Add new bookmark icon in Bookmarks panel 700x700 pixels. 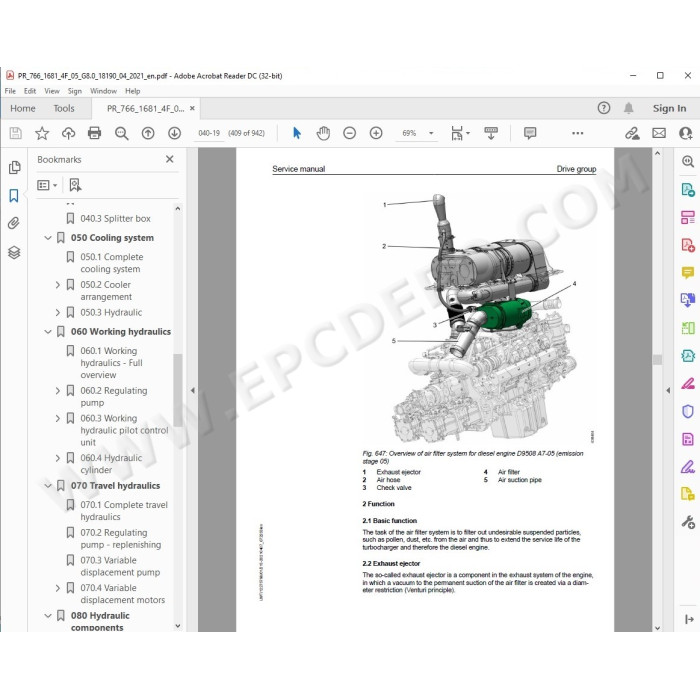coord(75,185)
